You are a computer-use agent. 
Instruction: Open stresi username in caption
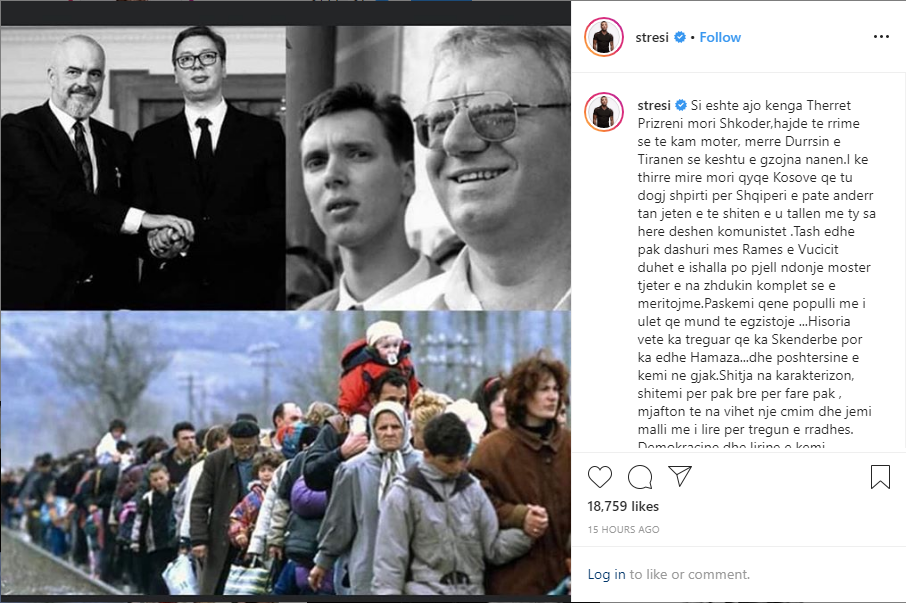pyautogui.click(x=654, y=105)
